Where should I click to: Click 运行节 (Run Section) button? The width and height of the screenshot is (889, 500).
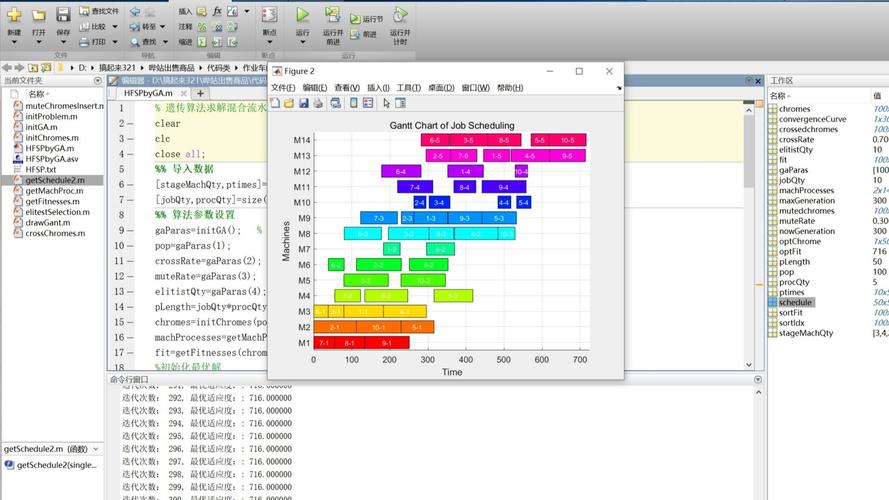point(366,19)
